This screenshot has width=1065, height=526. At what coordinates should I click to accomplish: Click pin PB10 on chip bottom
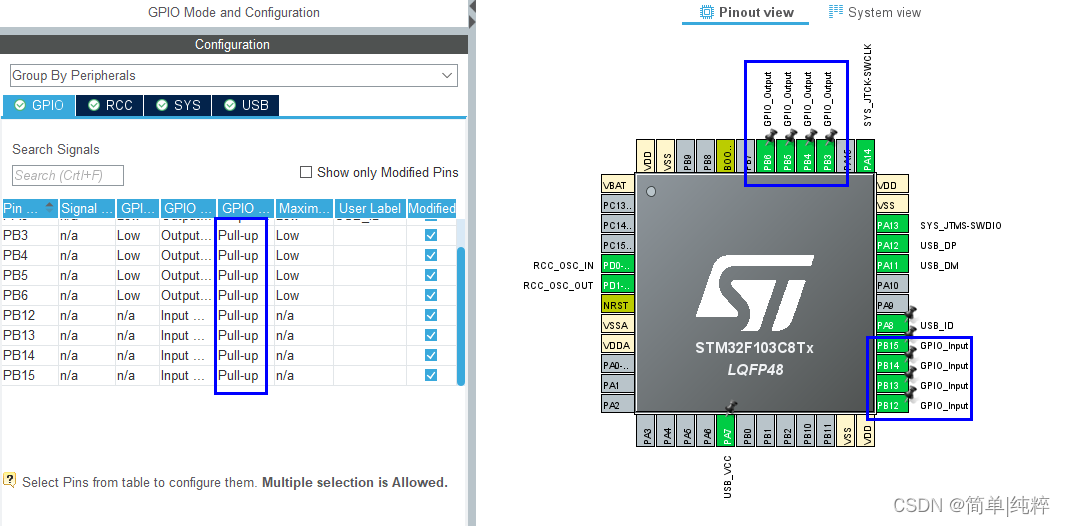[x=806, y=431]
